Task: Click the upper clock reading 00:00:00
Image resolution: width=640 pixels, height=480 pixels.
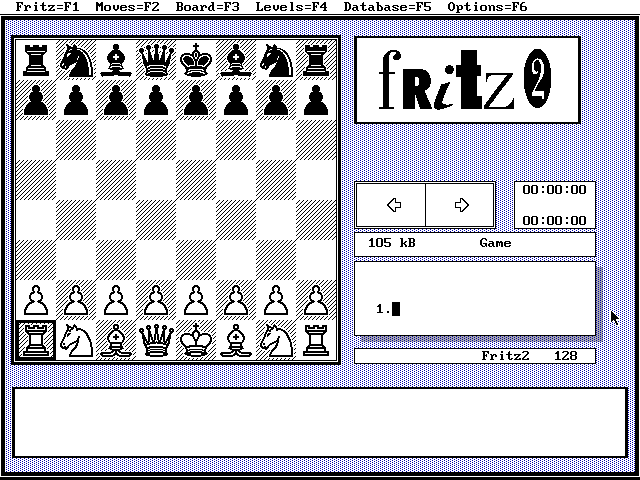Action: point(554,190)
